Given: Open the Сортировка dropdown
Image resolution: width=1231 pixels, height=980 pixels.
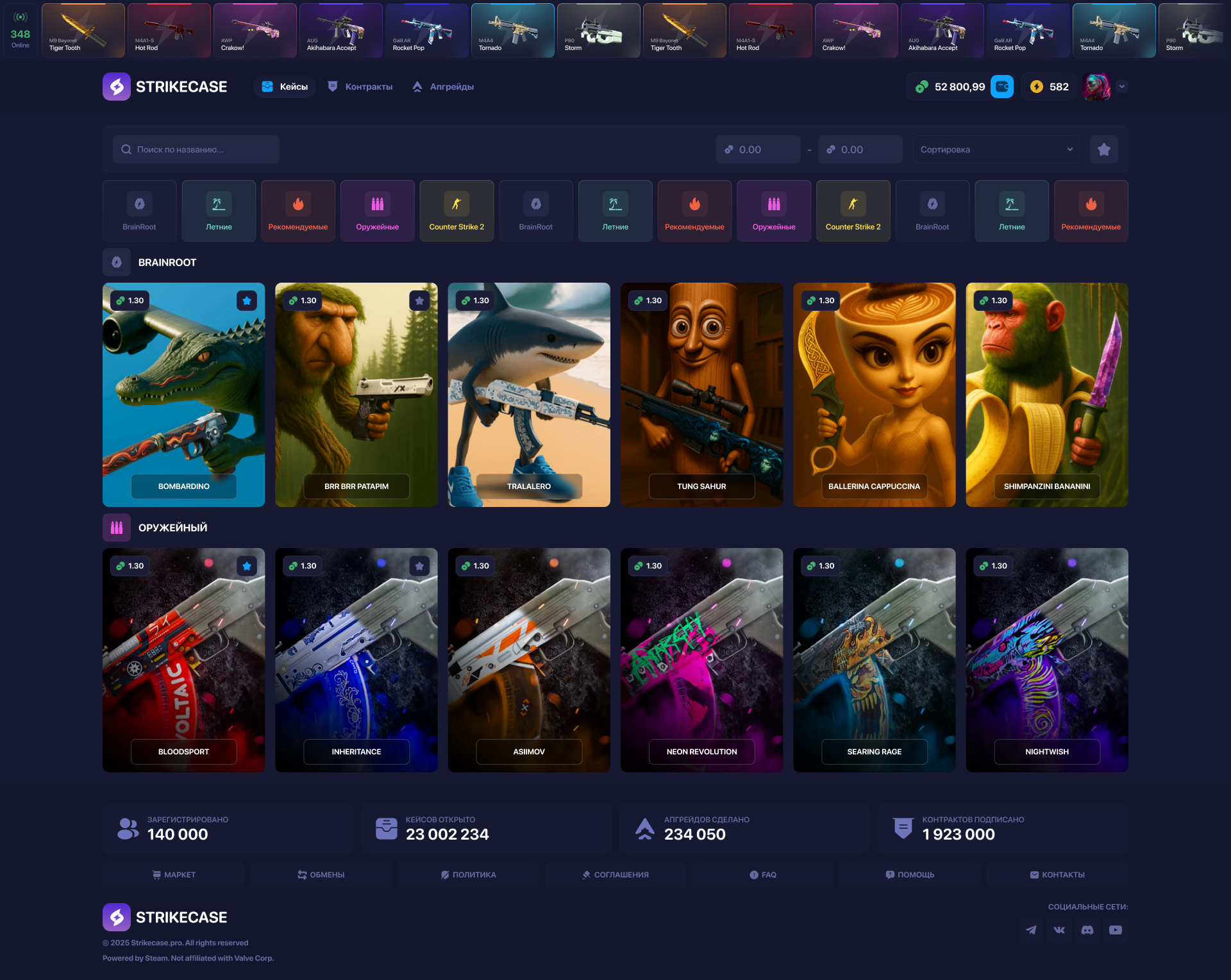Looking at the screenshot, I should tap(996, 149).
